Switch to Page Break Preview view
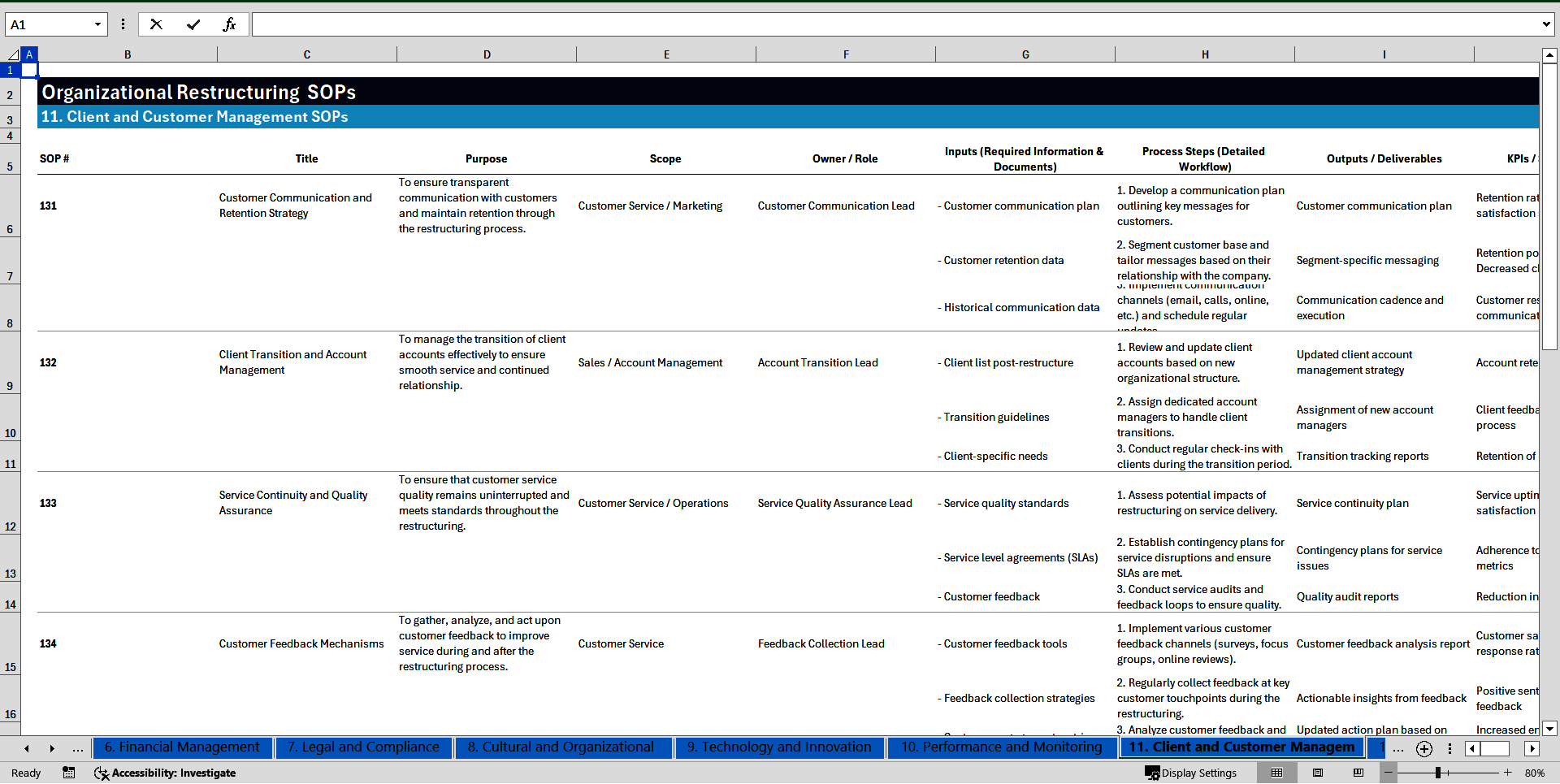 1358,773
